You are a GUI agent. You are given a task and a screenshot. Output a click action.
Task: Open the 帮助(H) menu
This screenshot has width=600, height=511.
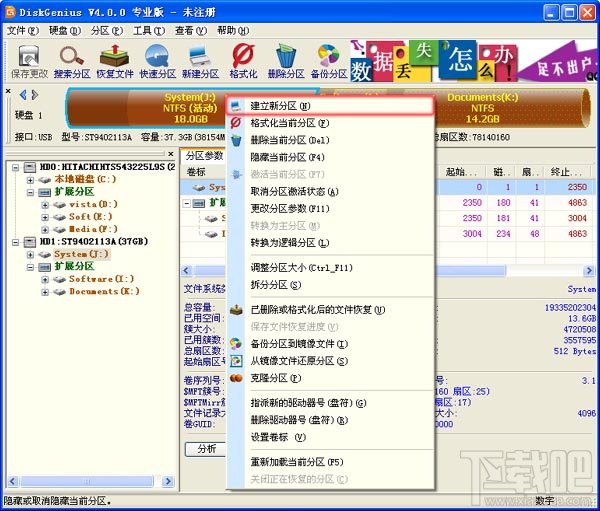click(x=233, y=31)
